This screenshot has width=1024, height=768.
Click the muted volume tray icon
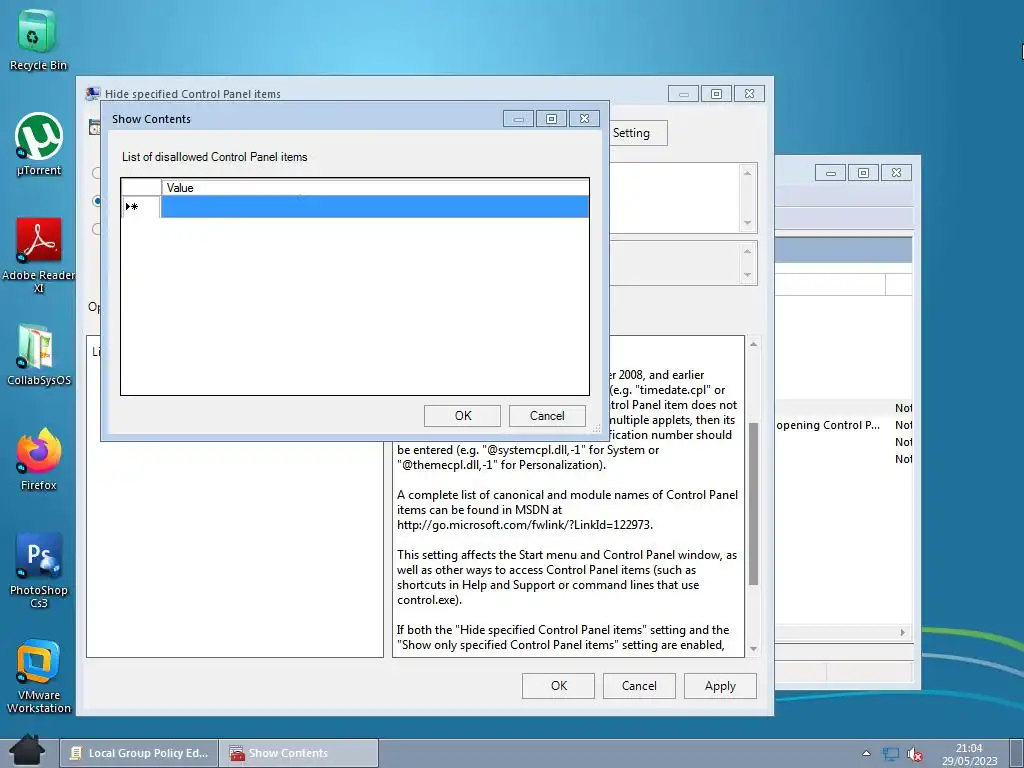tap(914, 754)
